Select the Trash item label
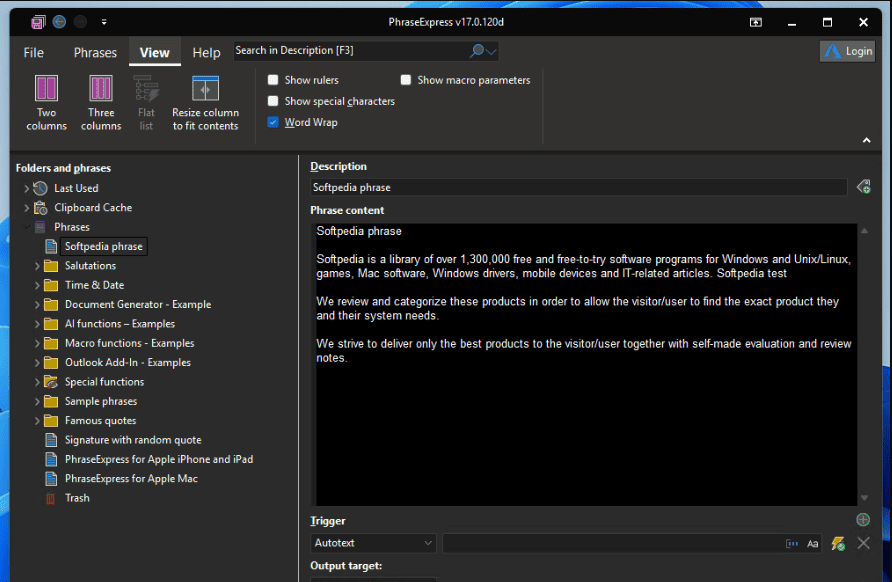The width and height of the screenshot is (892, 582). tap(77, 498)
